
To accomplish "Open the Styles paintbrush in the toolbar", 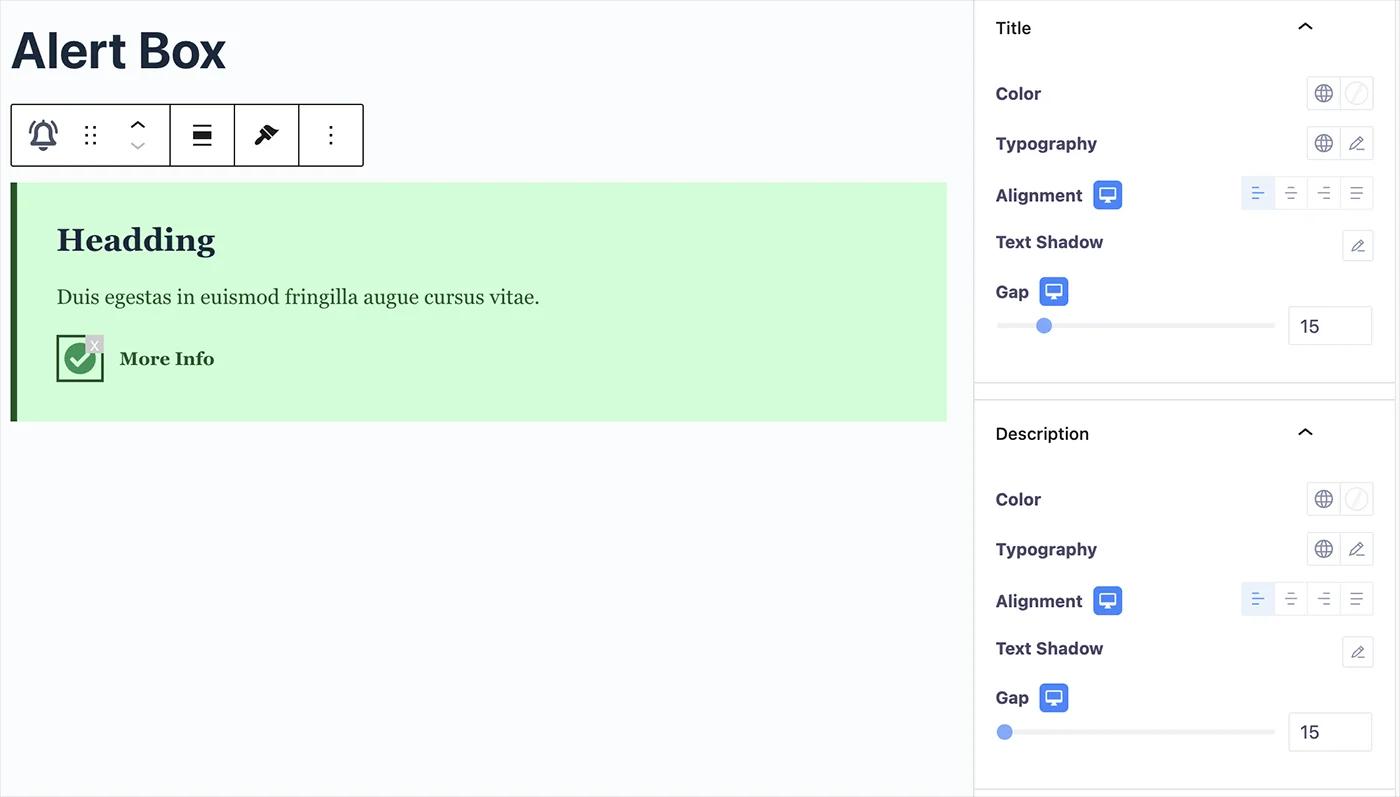I will tap(266, 134).
